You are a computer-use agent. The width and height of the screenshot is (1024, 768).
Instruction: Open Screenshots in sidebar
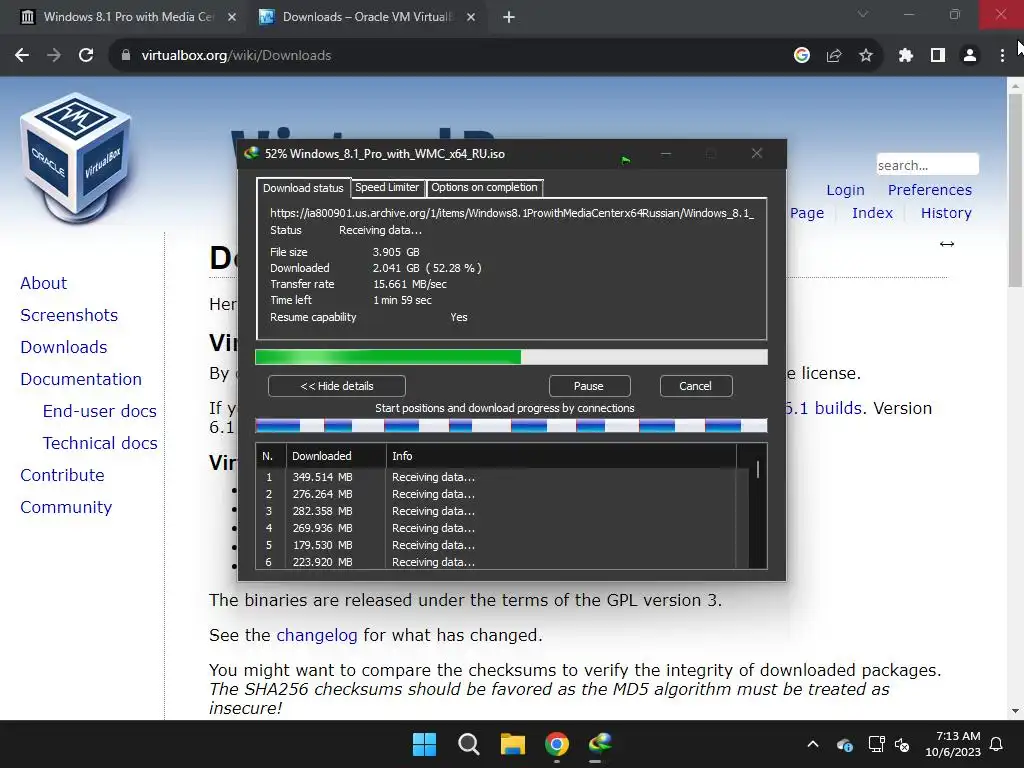click(69, 315)
